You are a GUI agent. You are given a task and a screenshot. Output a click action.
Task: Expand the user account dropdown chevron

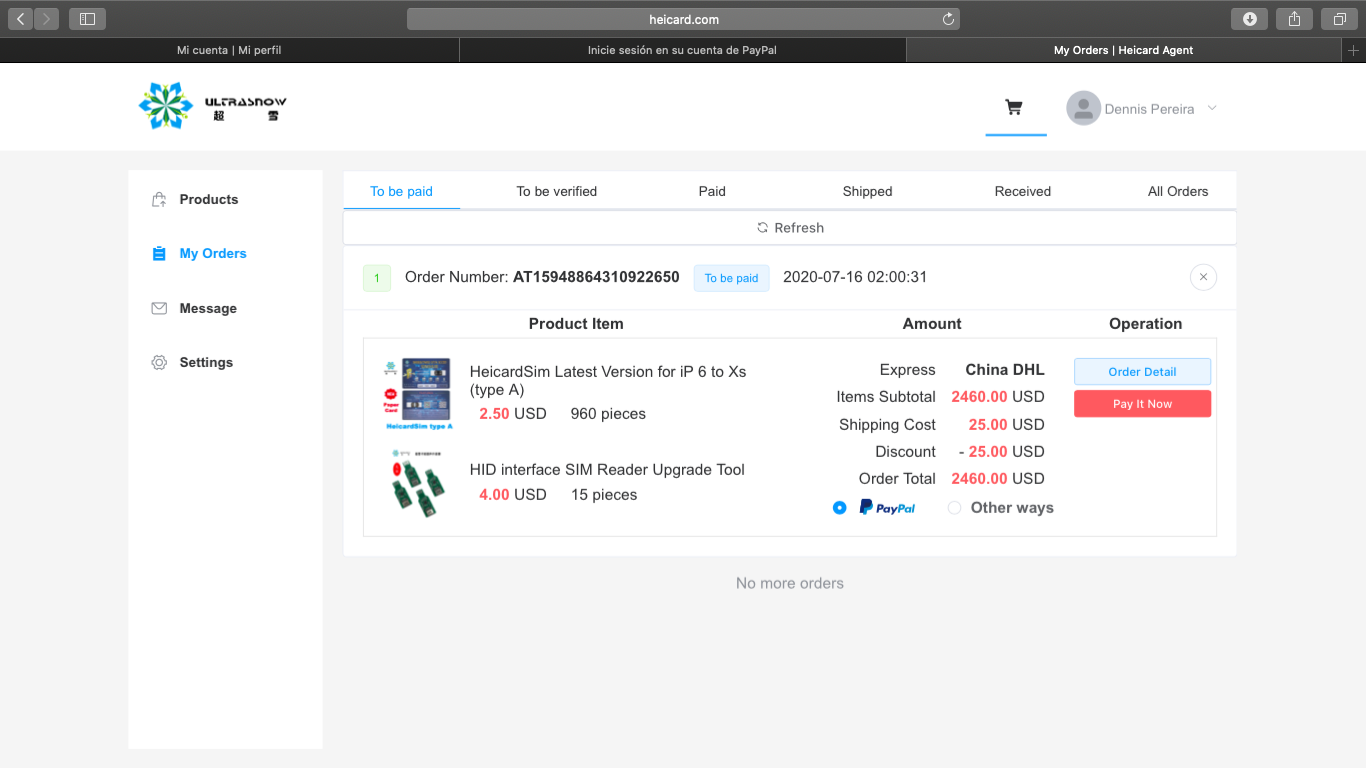[1212, 108]
